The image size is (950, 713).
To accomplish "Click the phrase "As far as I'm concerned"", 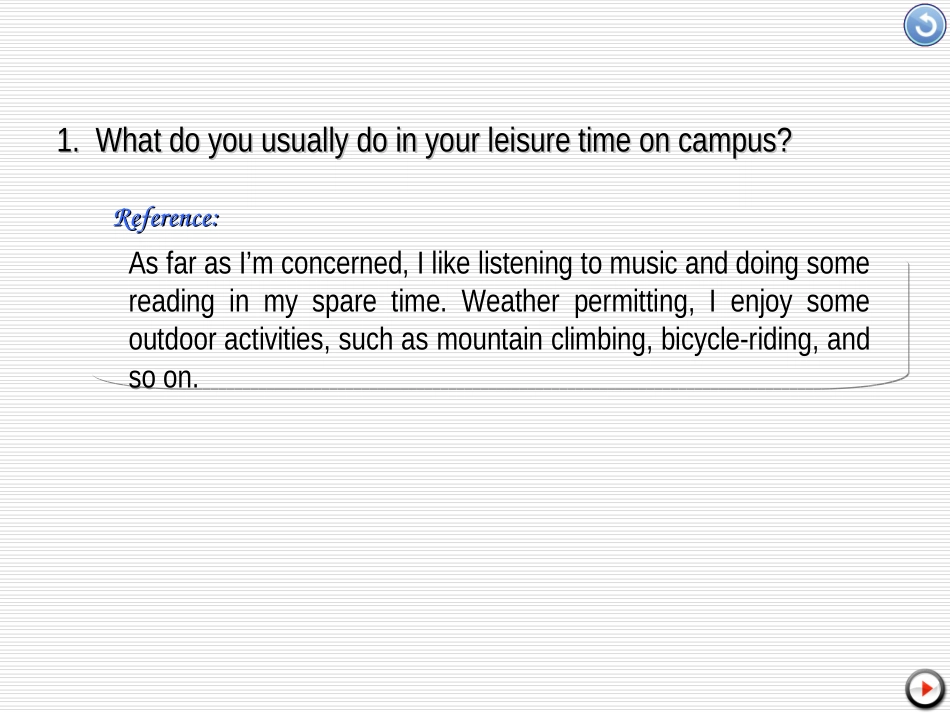I will tap(267, 264).
